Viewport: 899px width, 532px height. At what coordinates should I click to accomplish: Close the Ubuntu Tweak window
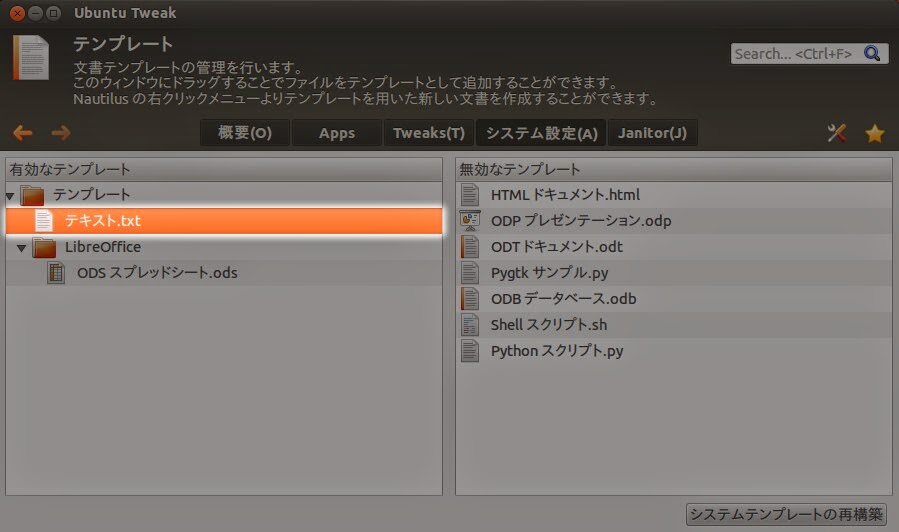pos(18,13)
